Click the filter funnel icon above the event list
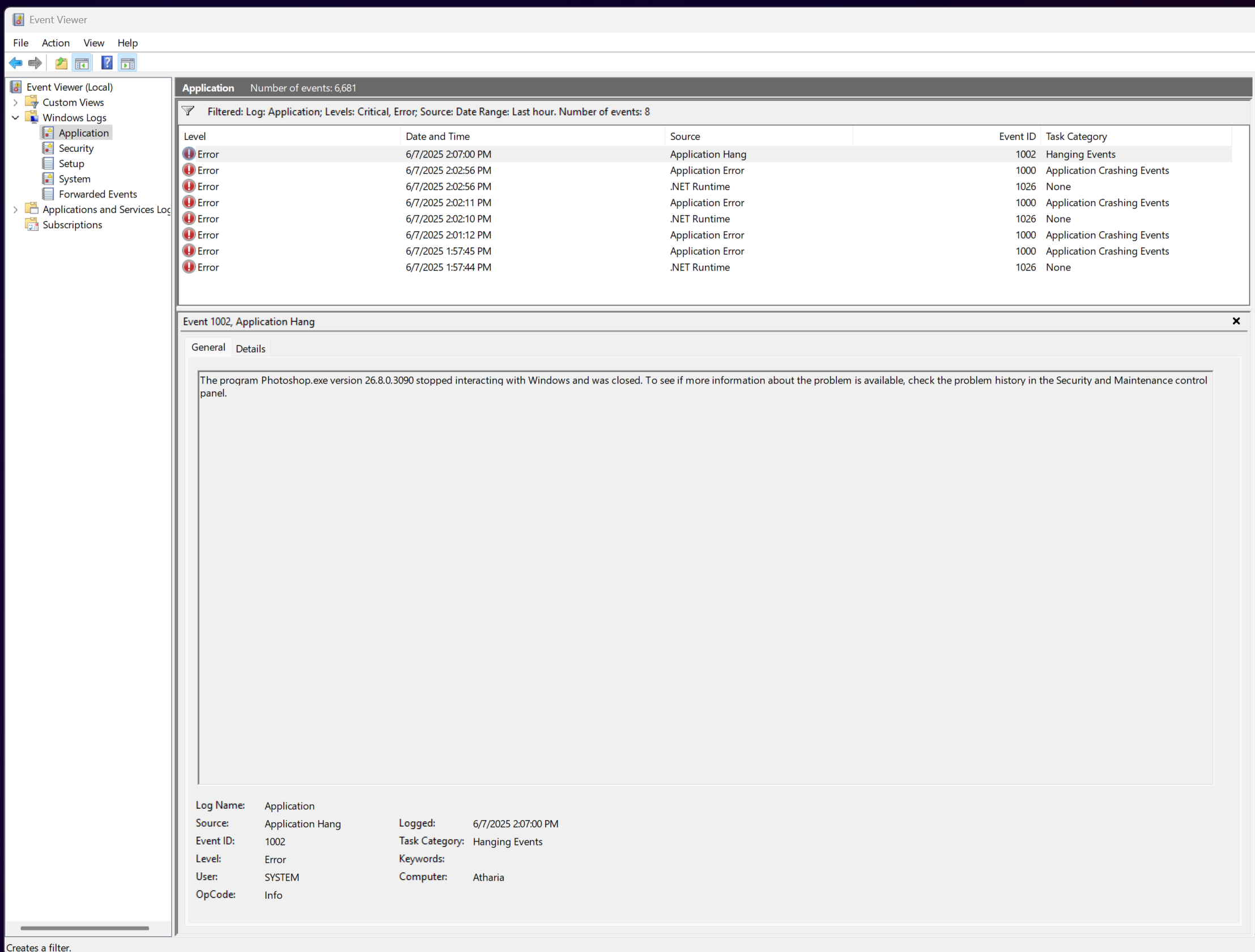Viewport: 1255px width, 952px height. (x=188, y=110)
